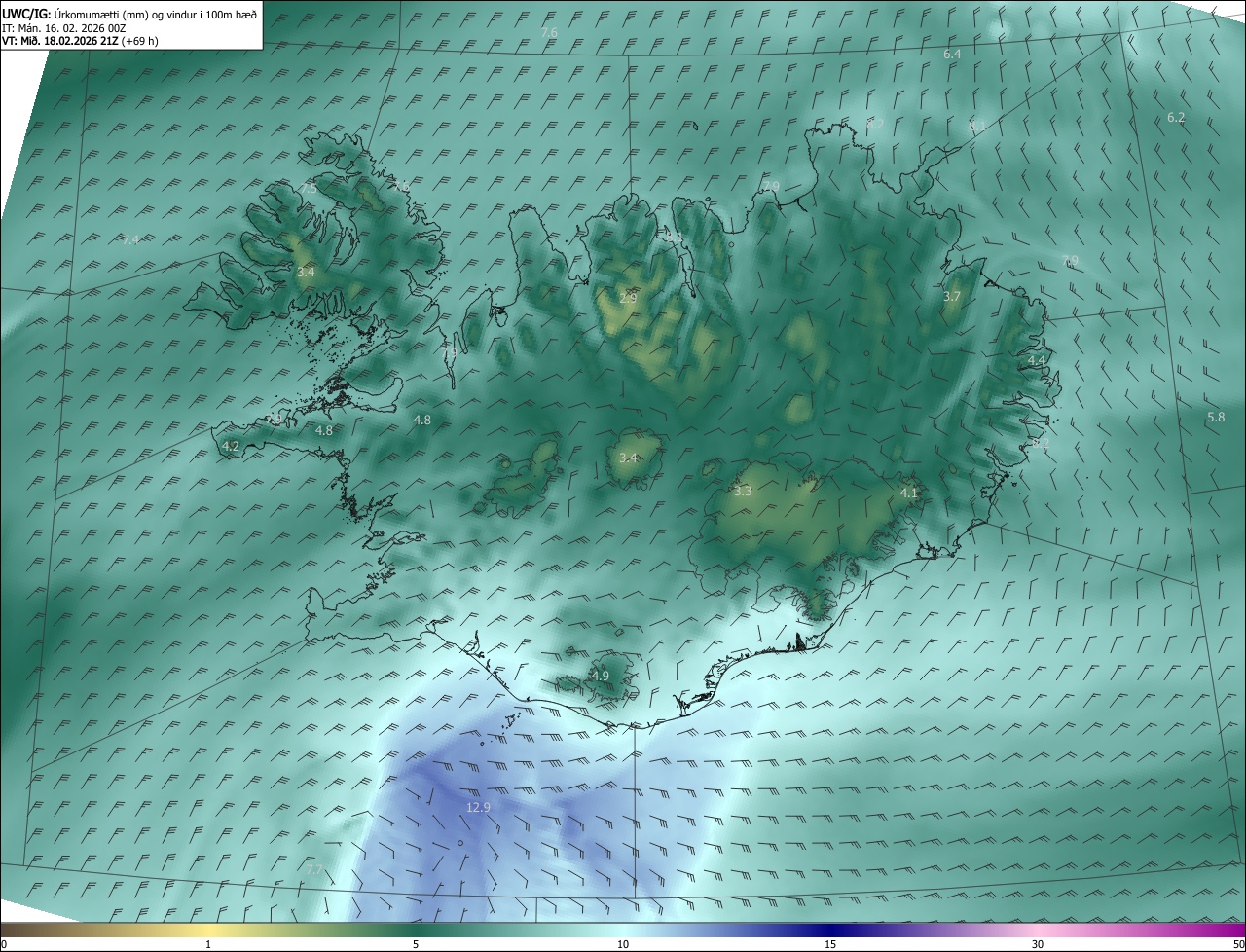Click the 12.9 maximum value over the sea

[478, 807]
